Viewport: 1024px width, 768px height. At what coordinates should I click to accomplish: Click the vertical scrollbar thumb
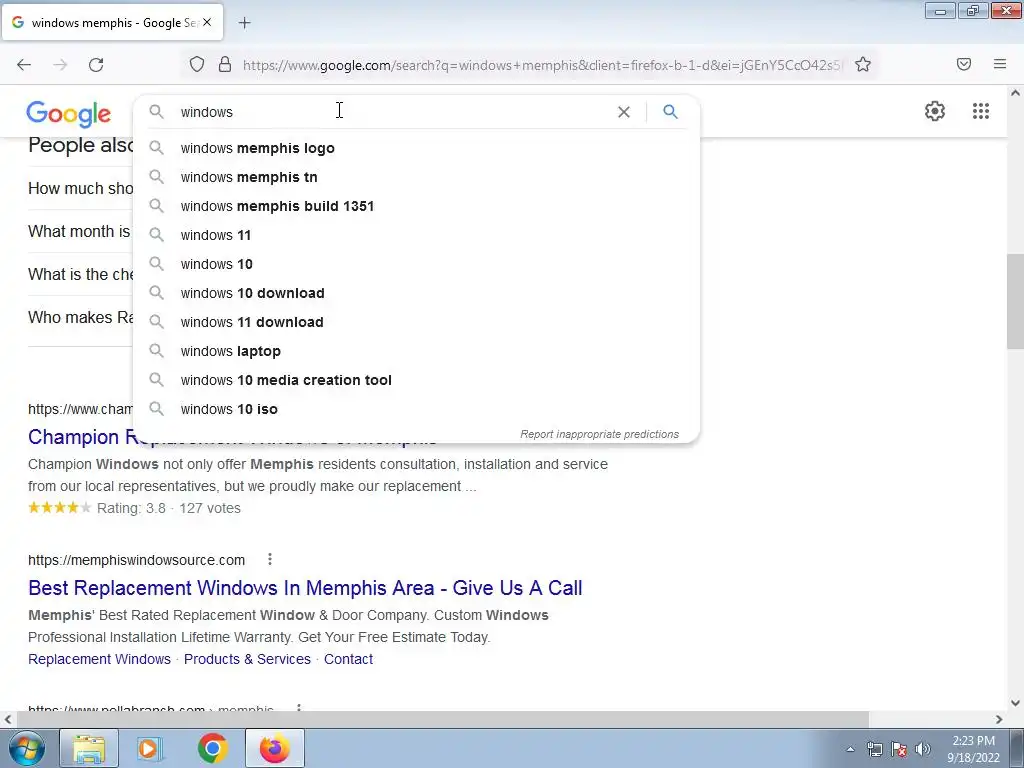[1015, 302]
